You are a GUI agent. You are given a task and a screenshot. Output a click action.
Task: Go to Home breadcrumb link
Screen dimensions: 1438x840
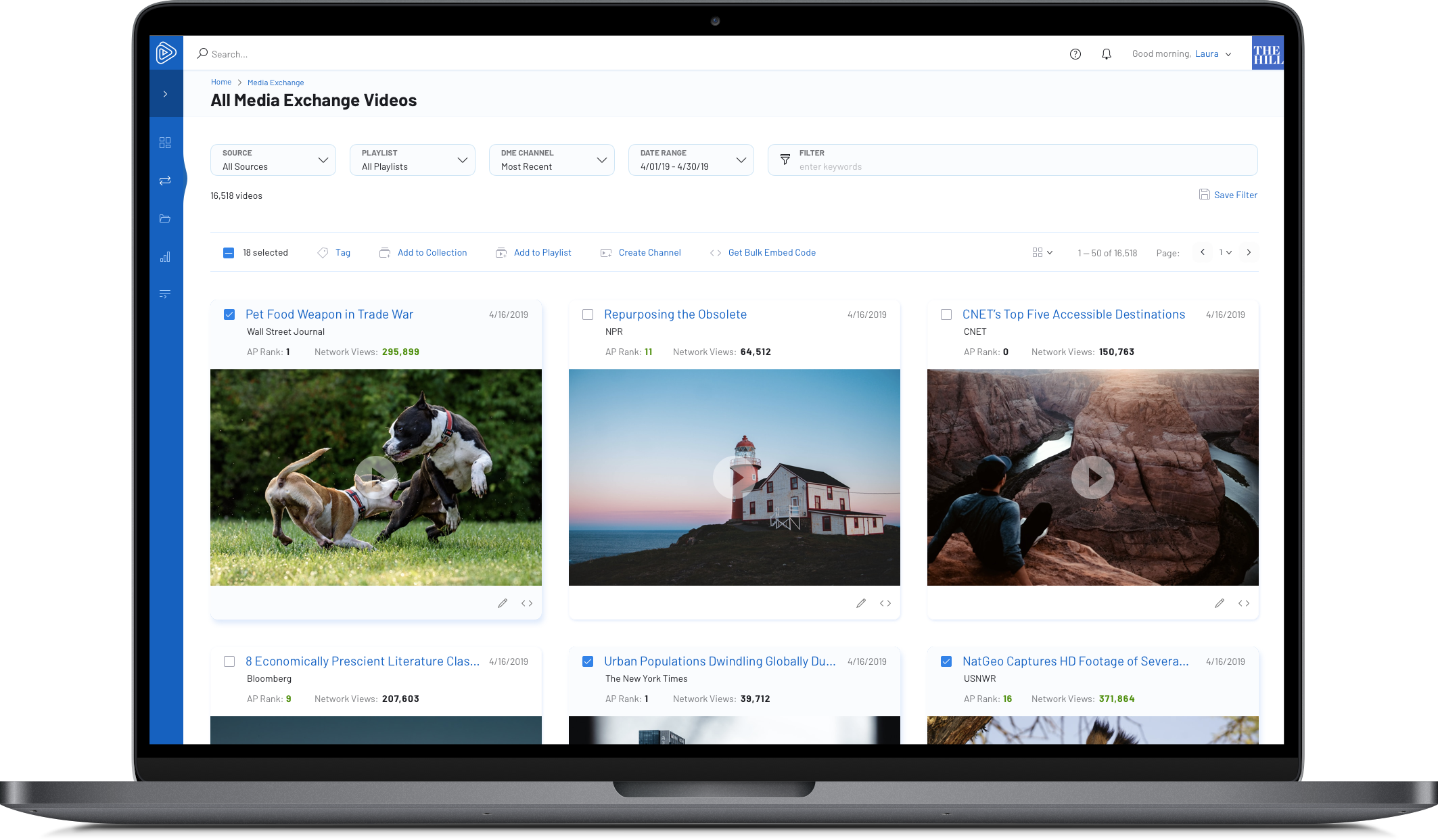221,82
